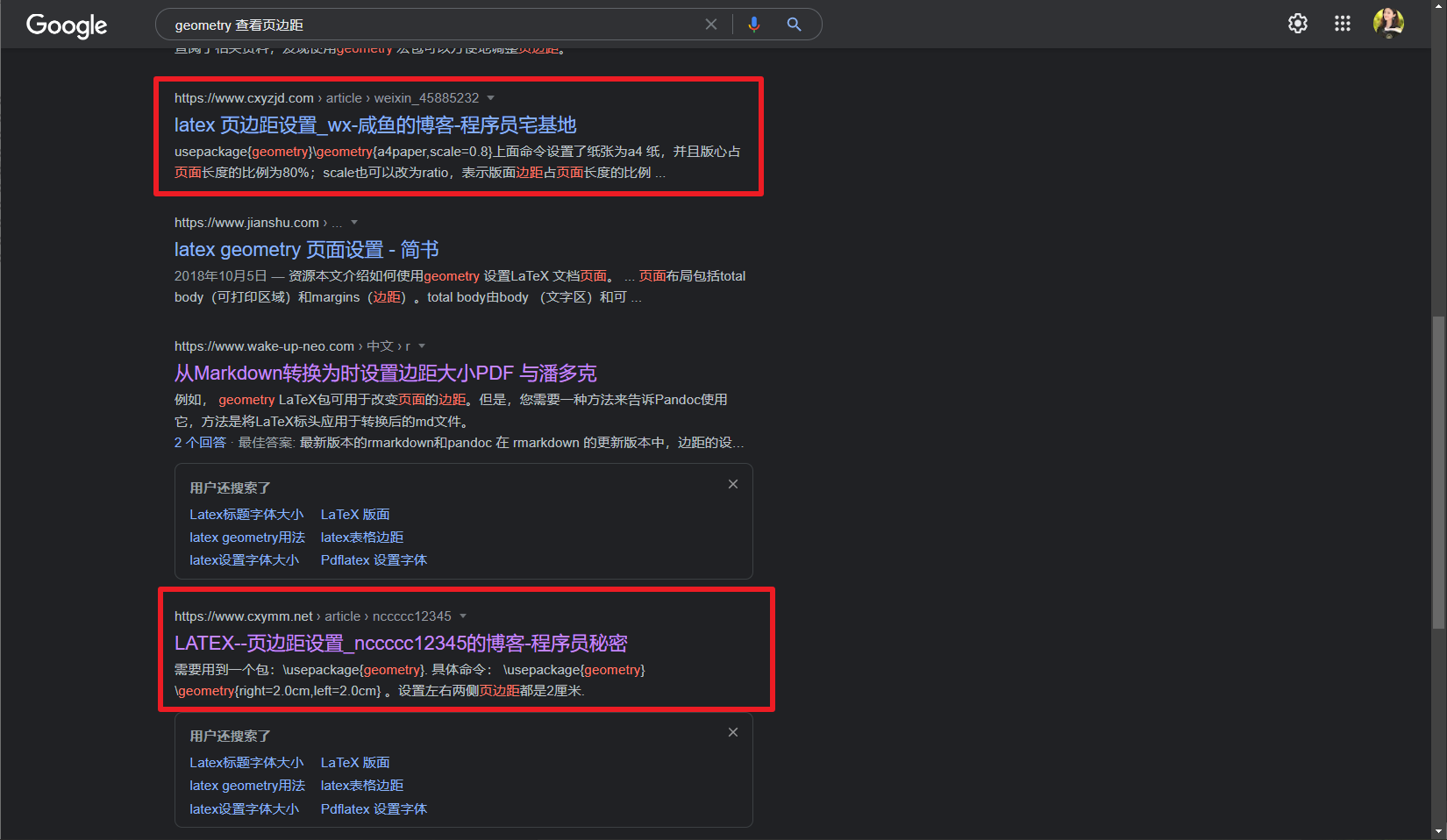Open result 'LATEX--页边距设置_nccccc12345的博客-程序员秘密'
1447x840 pixels.
pyautogui.click(x=401, y=644)
